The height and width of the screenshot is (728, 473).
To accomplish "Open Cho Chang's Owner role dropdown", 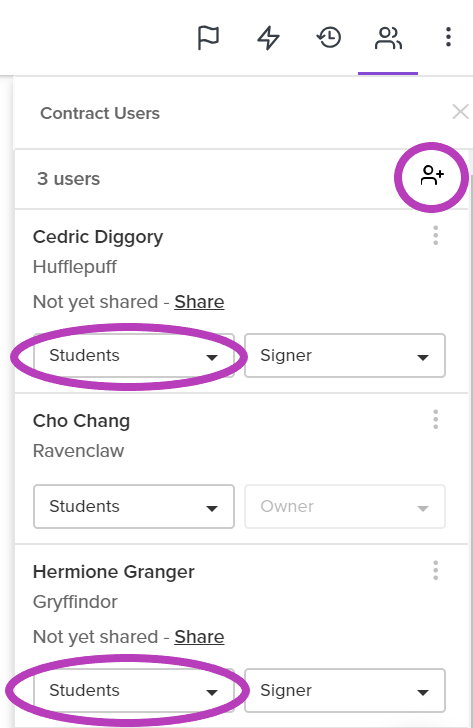I will pos(345,507).
